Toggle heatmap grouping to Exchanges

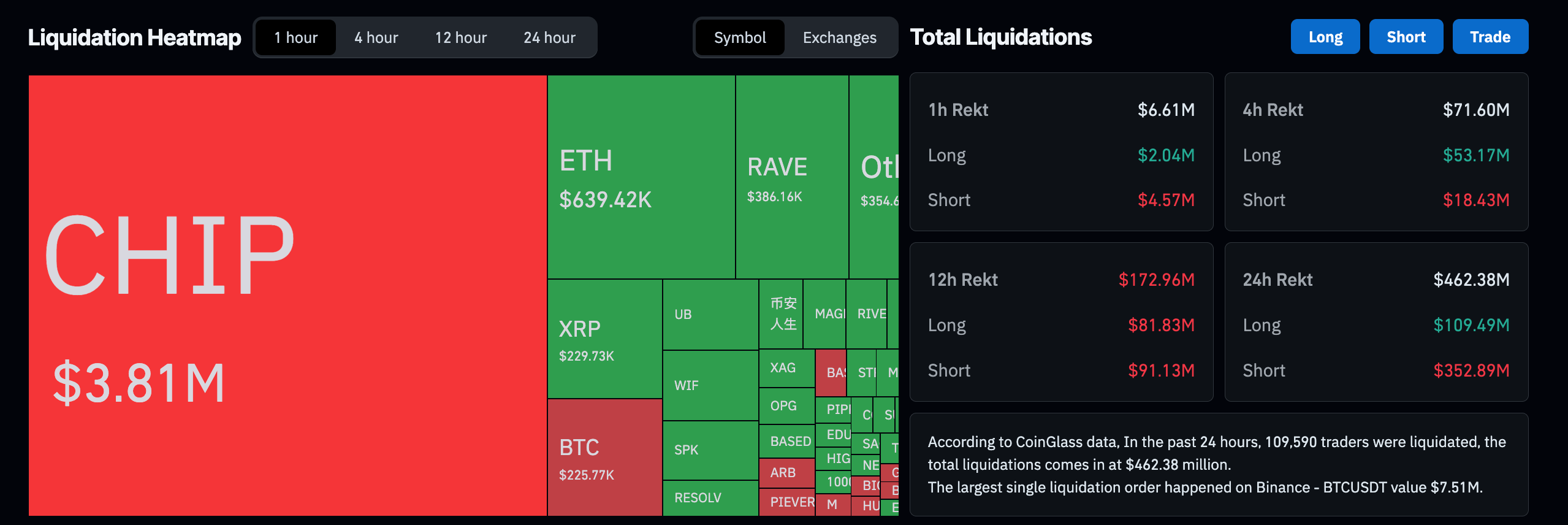coord(839,38)
